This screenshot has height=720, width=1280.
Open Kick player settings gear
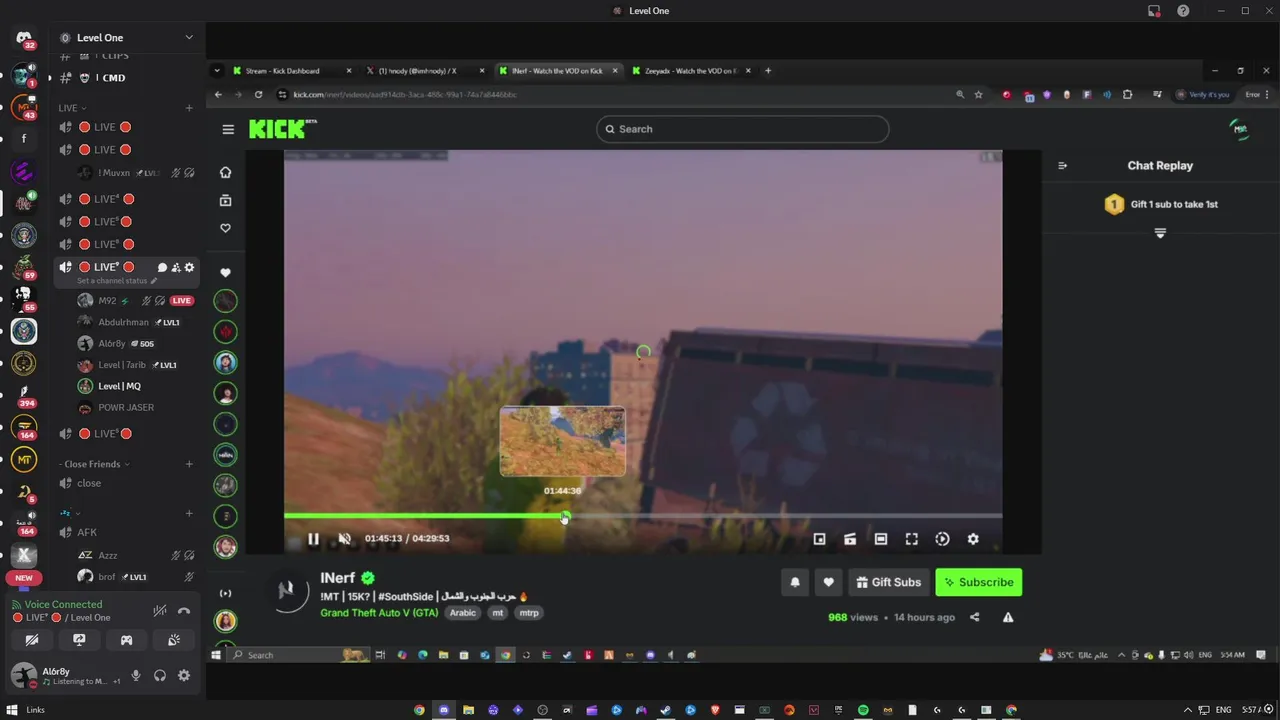[x=973, y=539]
